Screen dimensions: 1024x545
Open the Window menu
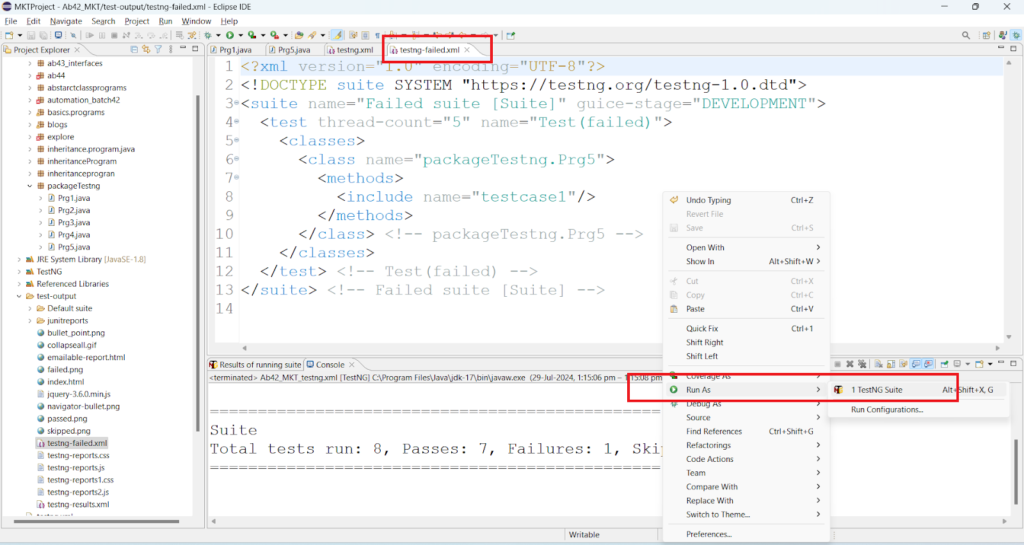coord(196,21)
